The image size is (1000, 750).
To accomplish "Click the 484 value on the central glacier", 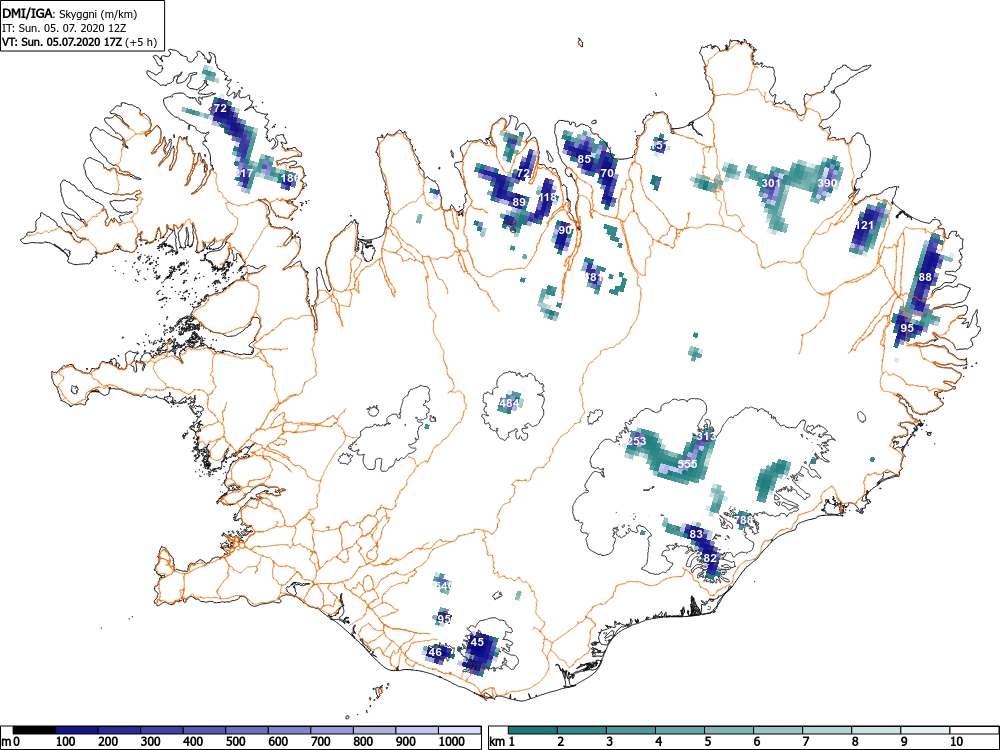I will pyautogui.click(x=509, y=403).
